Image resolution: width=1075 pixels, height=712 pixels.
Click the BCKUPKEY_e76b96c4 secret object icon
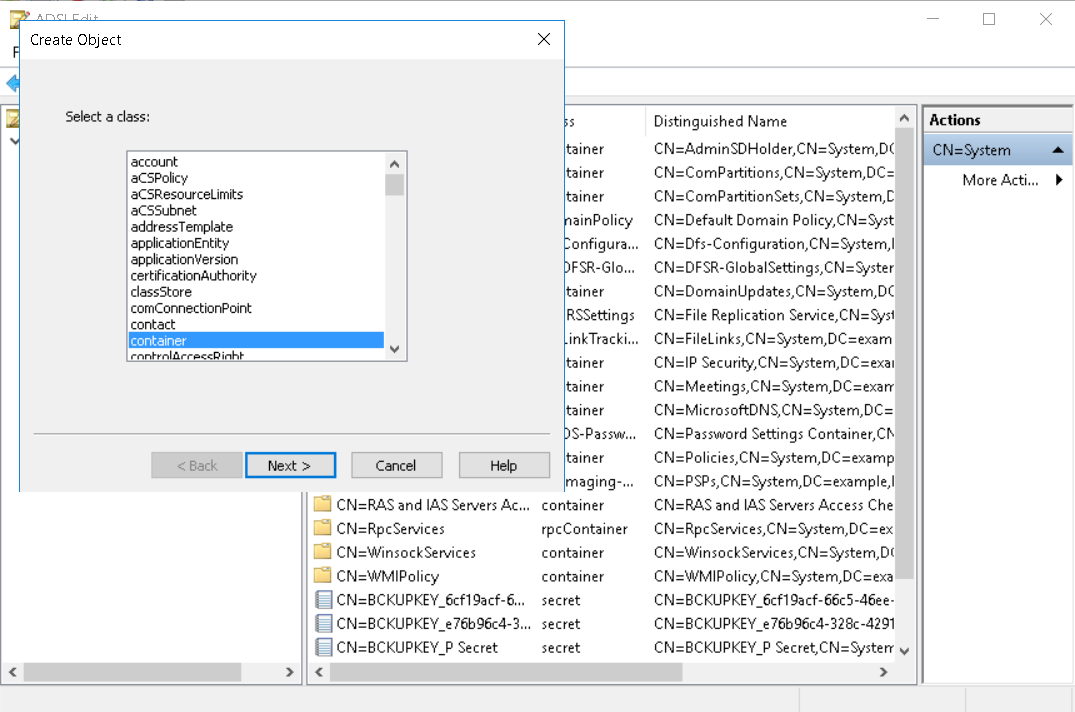point(322,624)
